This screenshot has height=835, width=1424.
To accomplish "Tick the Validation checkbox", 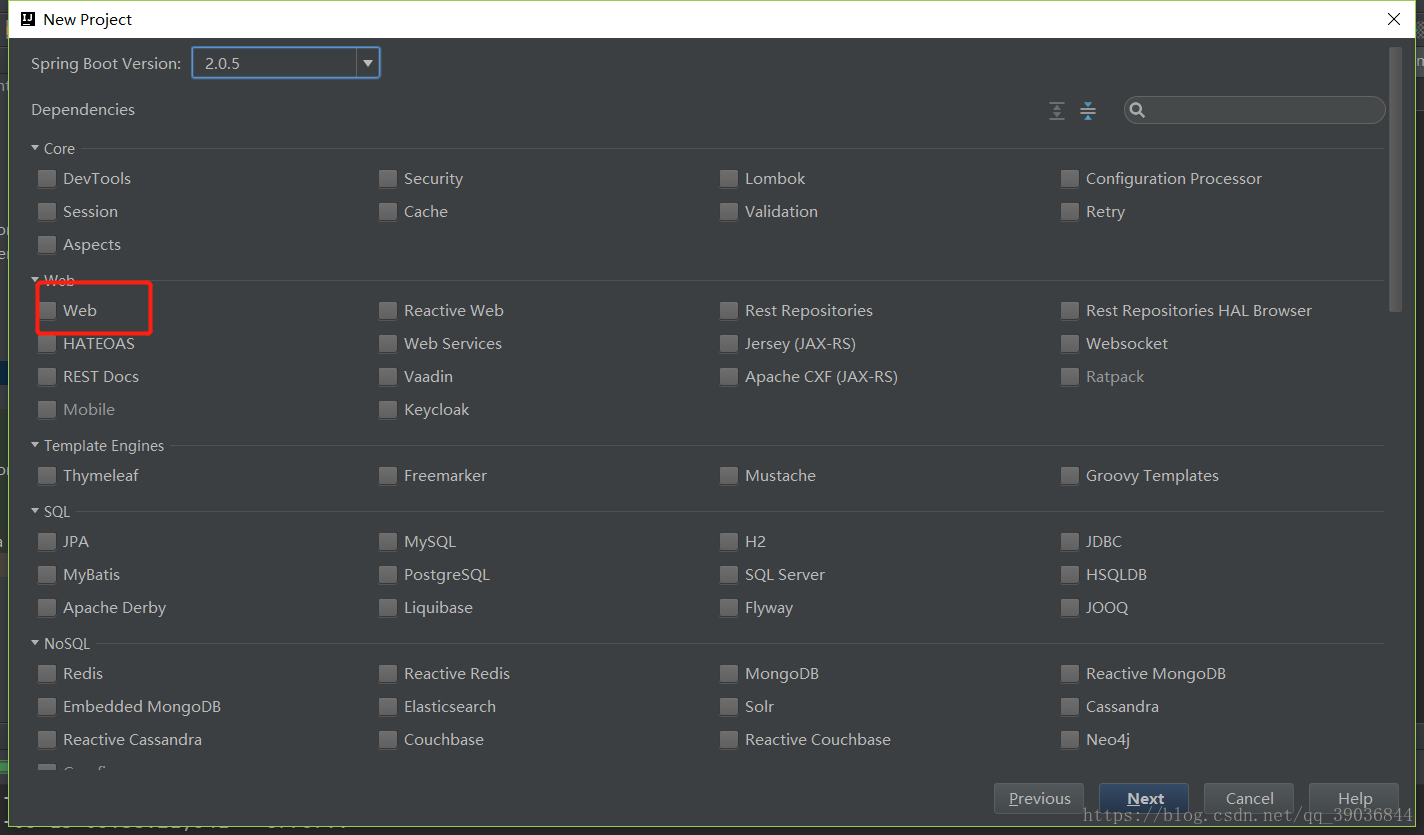I will point(729,212).
